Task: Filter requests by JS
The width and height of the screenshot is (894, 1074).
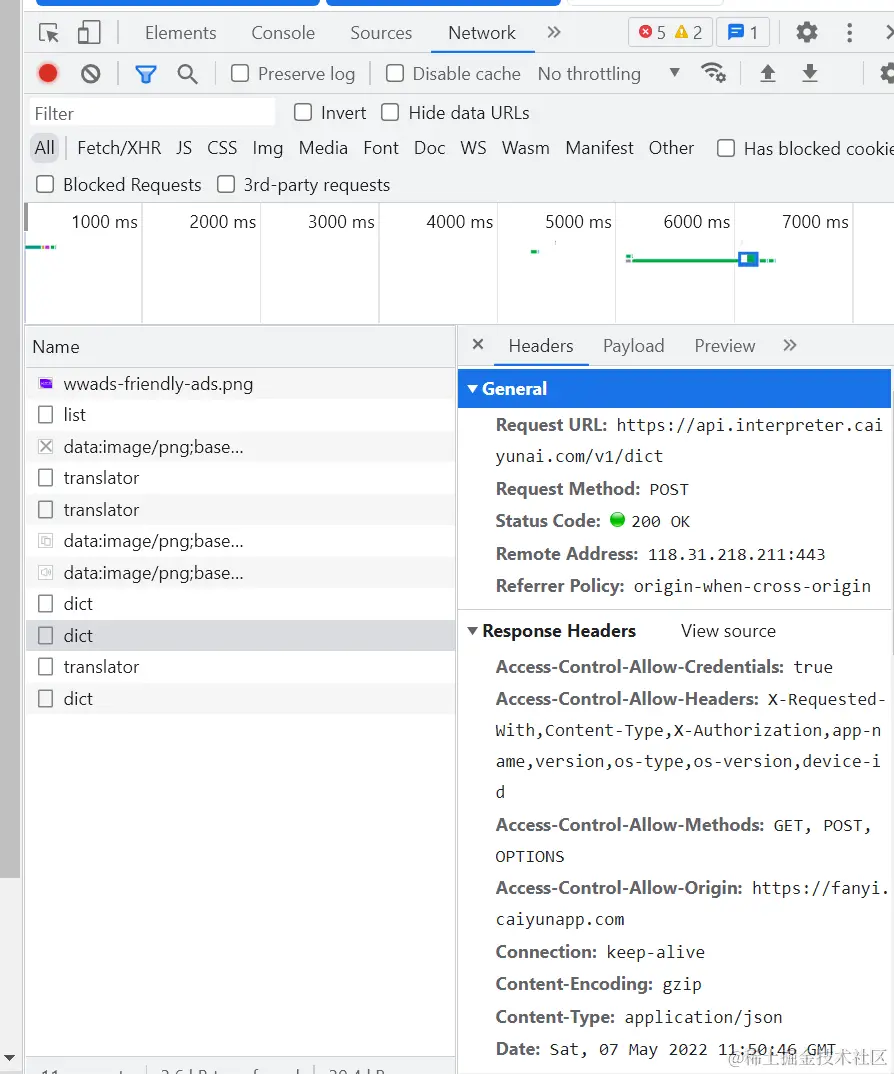Action: (184, 148)
